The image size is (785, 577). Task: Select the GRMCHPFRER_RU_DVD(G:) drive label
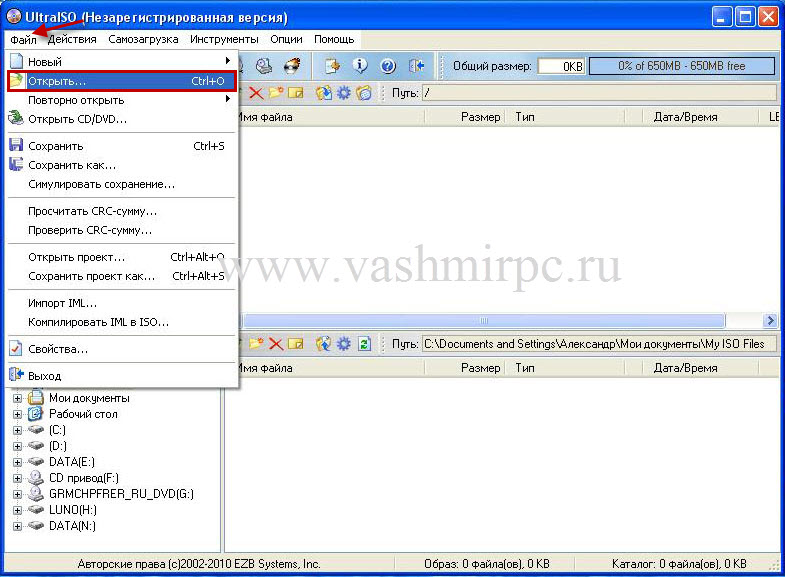point(121,494)
